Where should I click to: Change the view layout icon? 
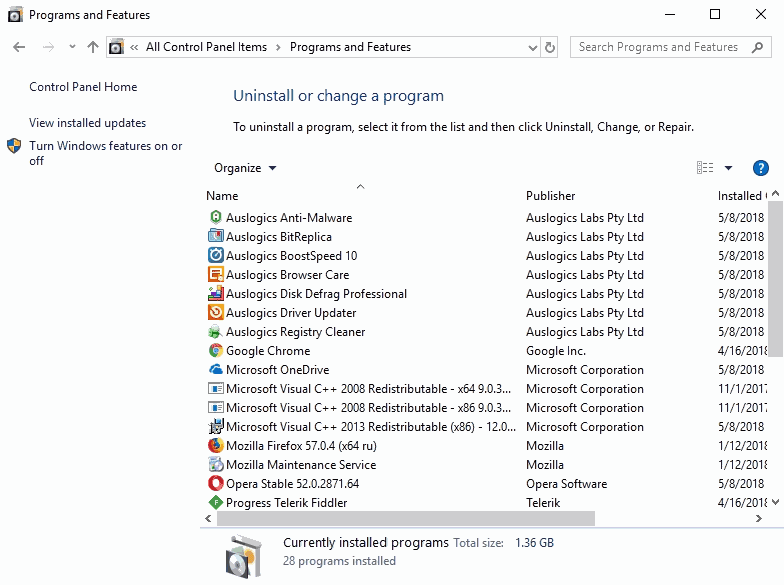pyautogui.click(x=705, y=168)
